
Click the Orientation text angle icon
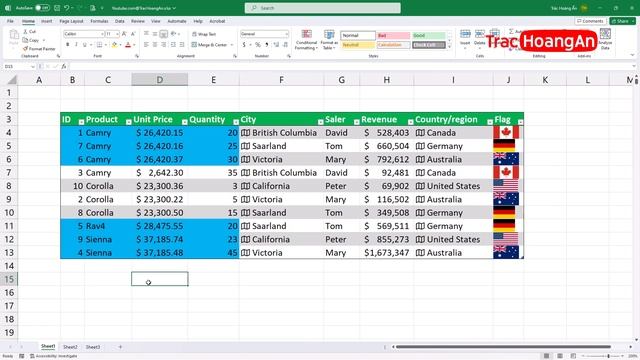[173, 34]
